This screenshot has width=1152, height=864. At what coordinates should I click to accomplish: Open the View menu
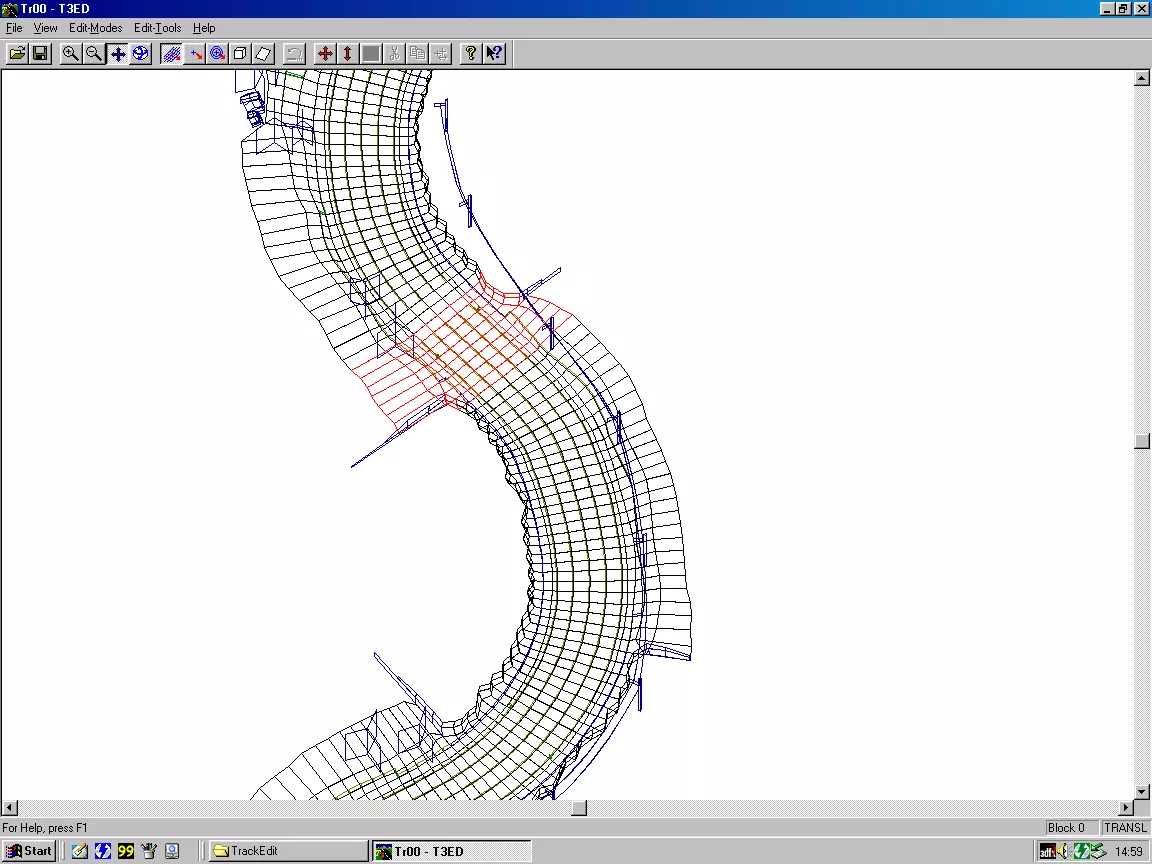tap(46, 28)
